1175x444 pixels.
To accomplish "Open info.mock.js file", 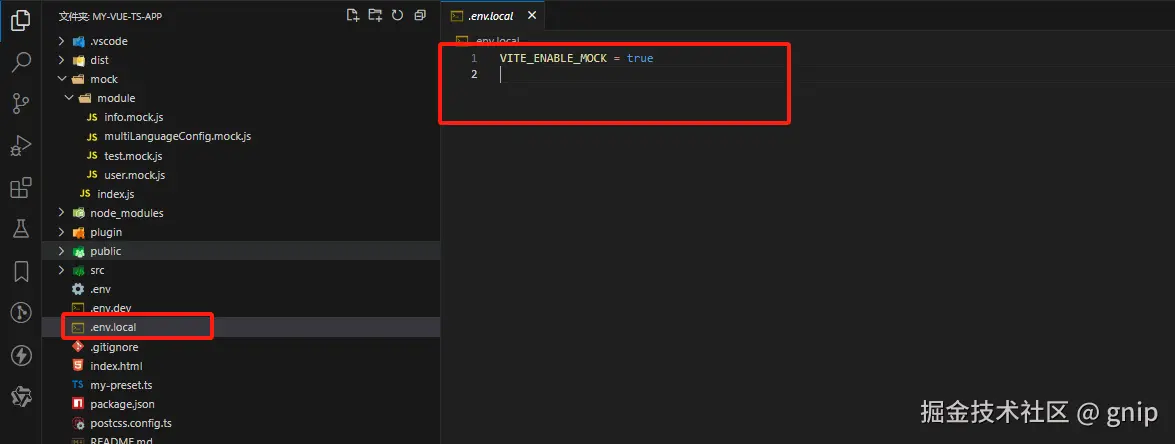I will (x=241, y=117).
